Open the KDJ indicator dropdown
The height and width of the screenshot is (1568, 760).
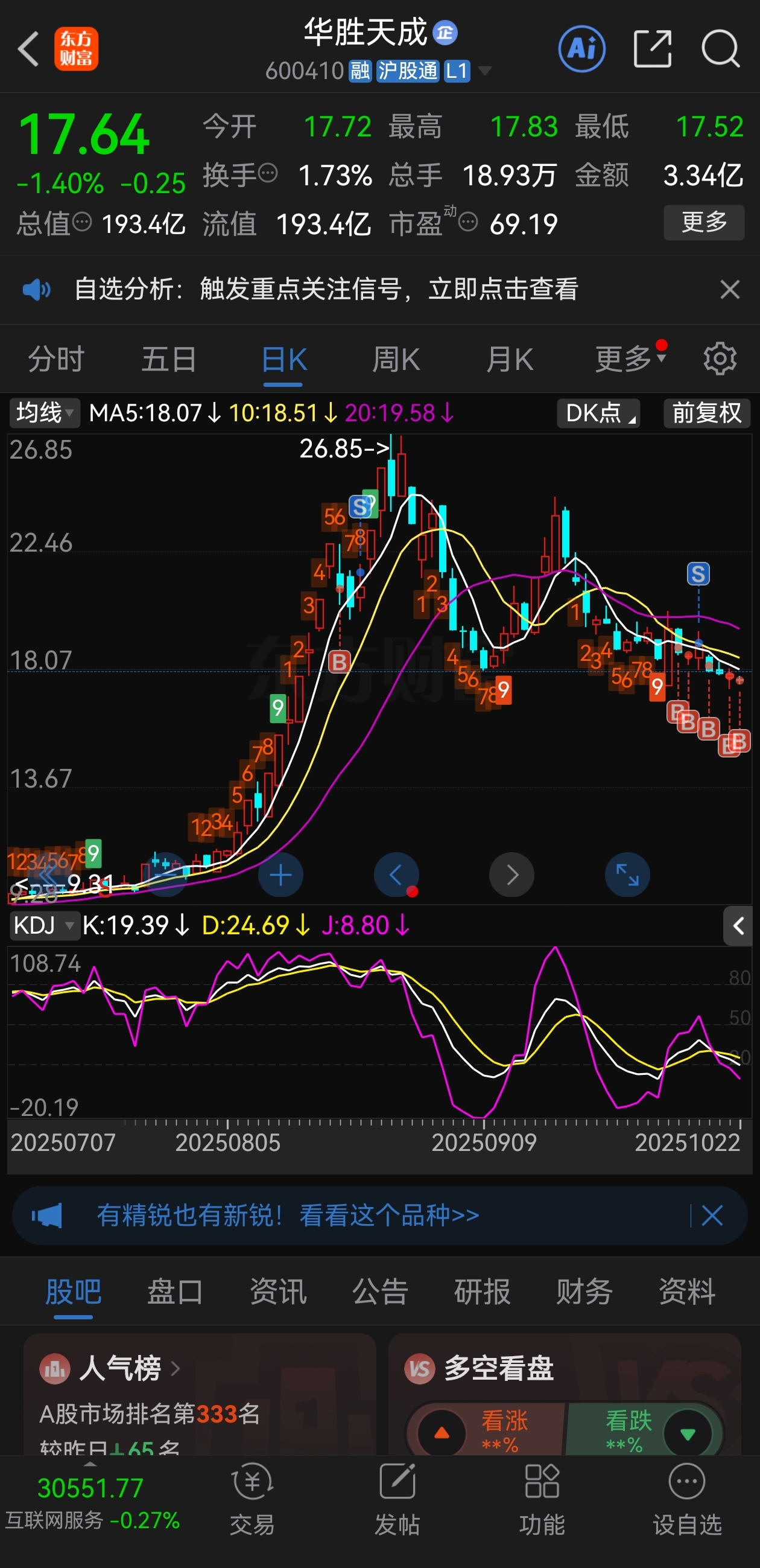coord(45,926)
